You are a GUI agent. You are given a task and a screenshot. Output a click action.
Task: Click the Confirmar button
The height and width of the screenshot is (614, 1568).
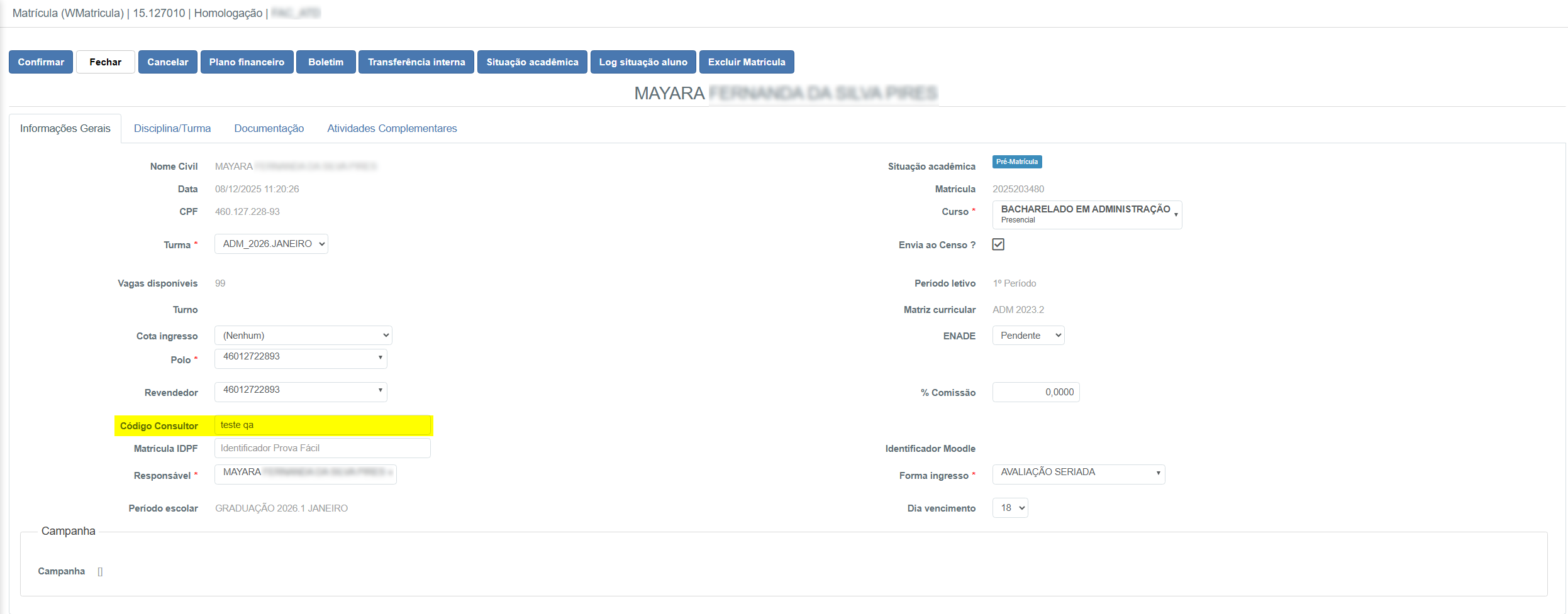pyautogui.click(x=41, y=62)
